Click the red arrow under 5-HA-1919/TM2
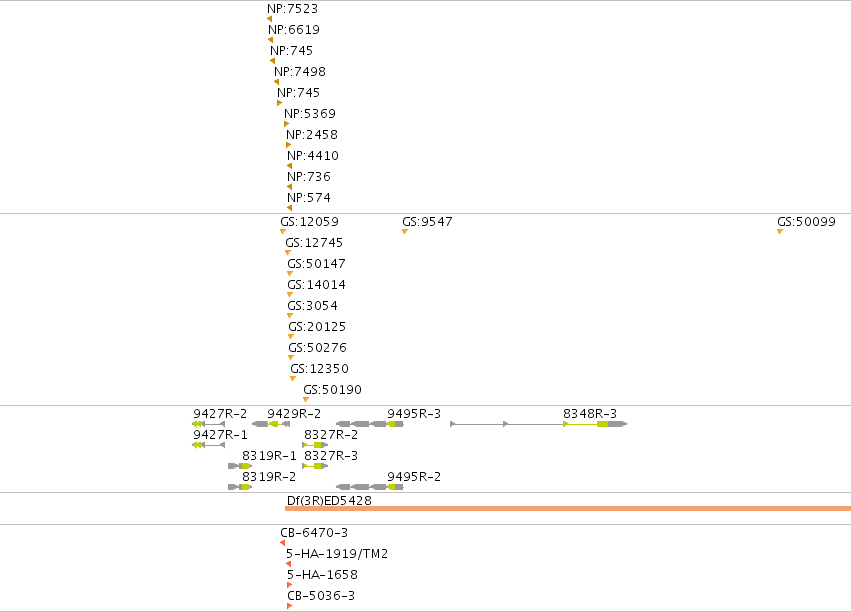The height and width of the screenshot is (612, 851). (x=288, y=564)
